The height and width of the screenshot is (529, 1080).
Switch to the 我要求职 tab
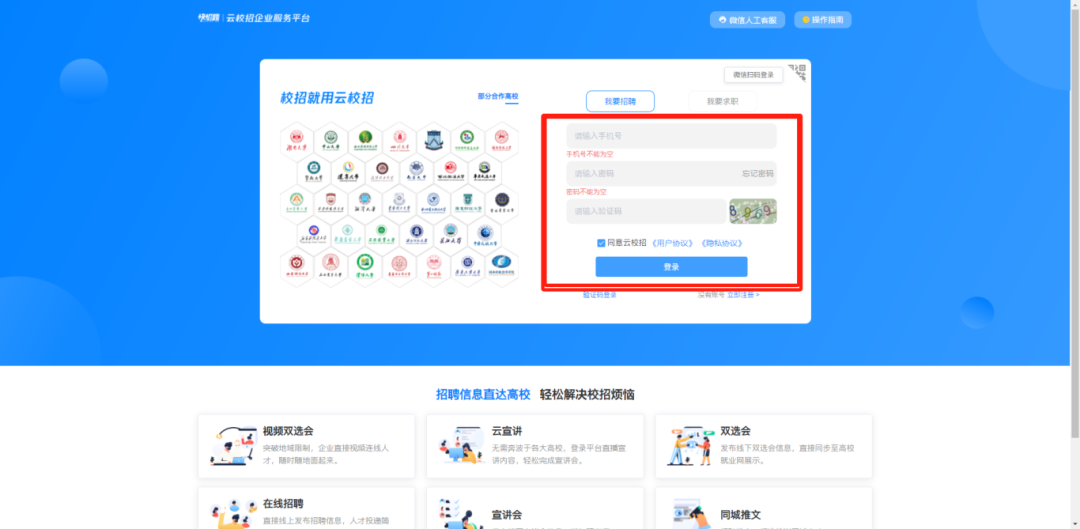[722, 101]
